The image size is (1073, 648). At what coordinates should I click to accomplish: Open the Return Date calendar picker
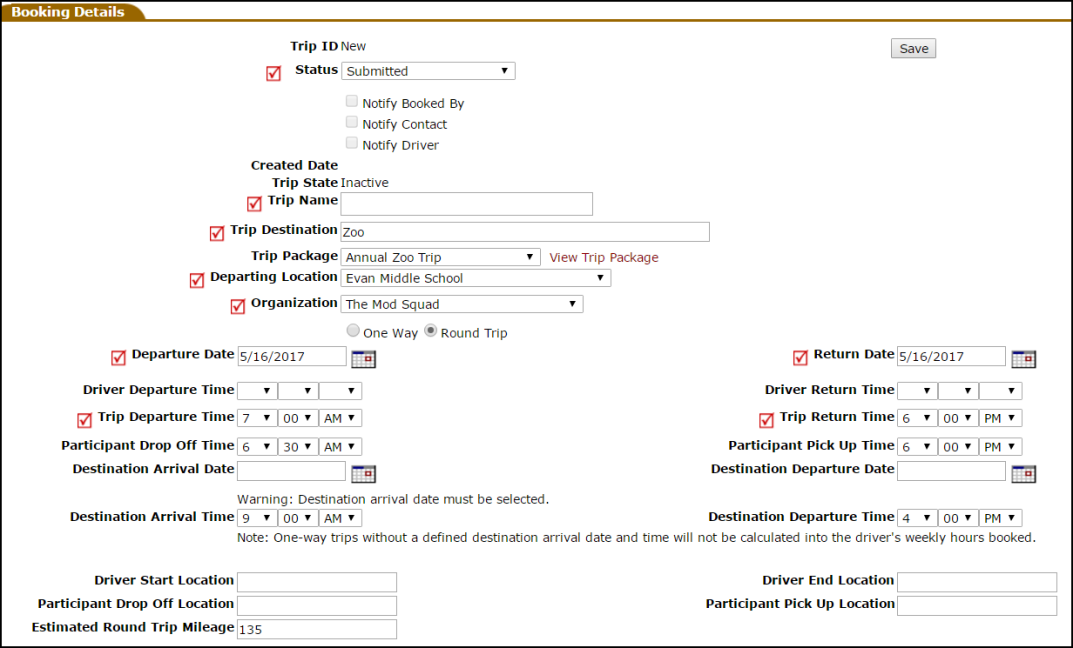[x=1024, y=359]
